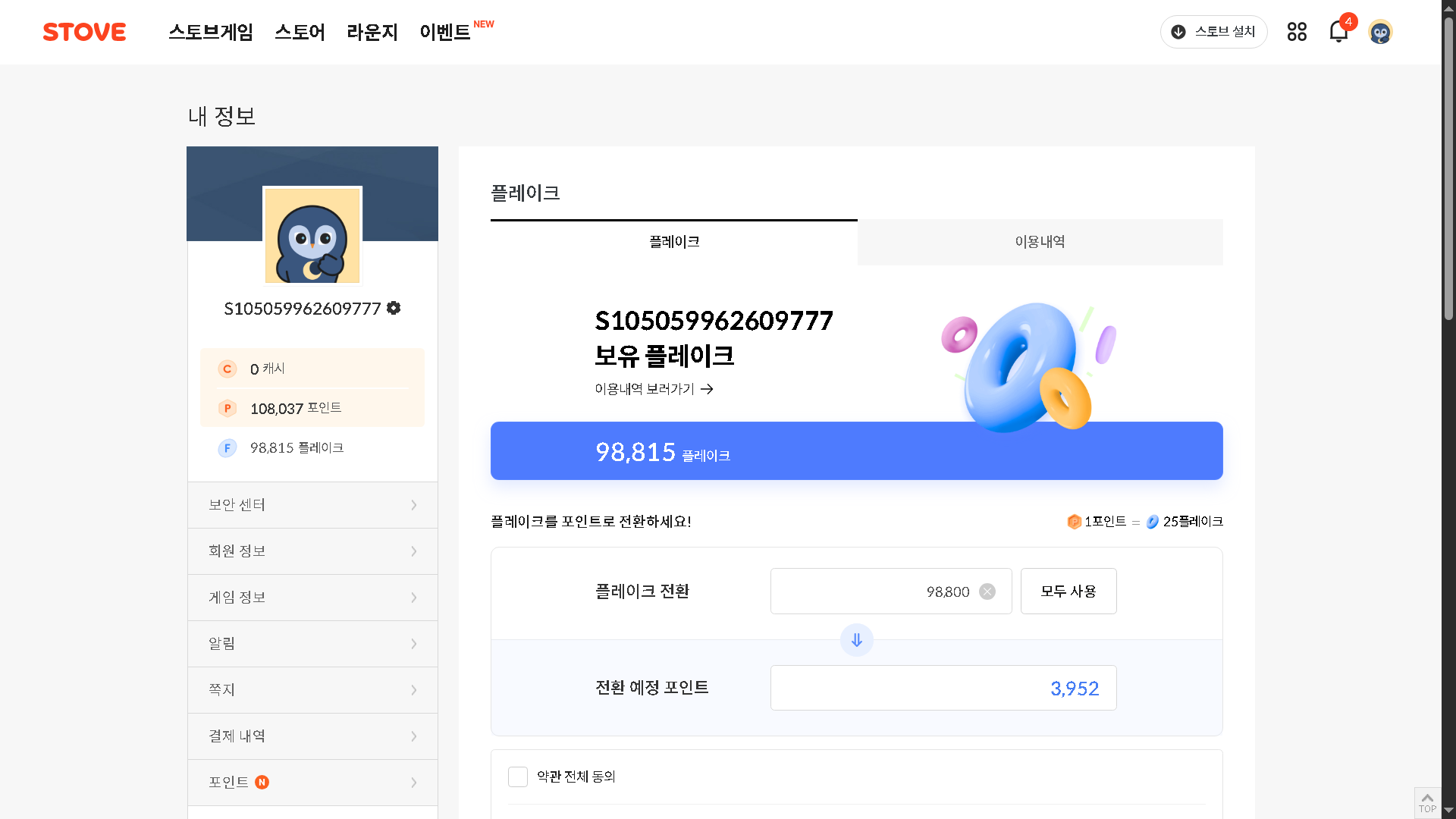Image resolution: width=1456 pixels, height=819 pixels.
Task: Expand the 쪽지 sidebar item
Action: [312, 690]
